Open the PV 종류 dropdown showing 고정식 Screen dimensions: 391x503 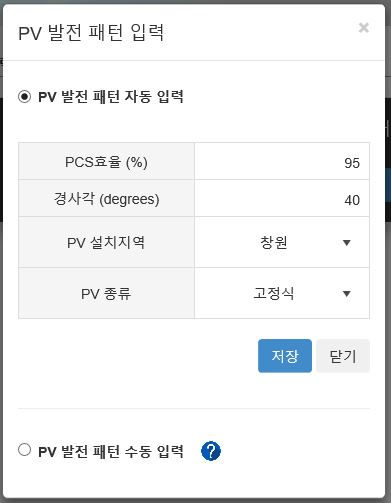(282, 293)
